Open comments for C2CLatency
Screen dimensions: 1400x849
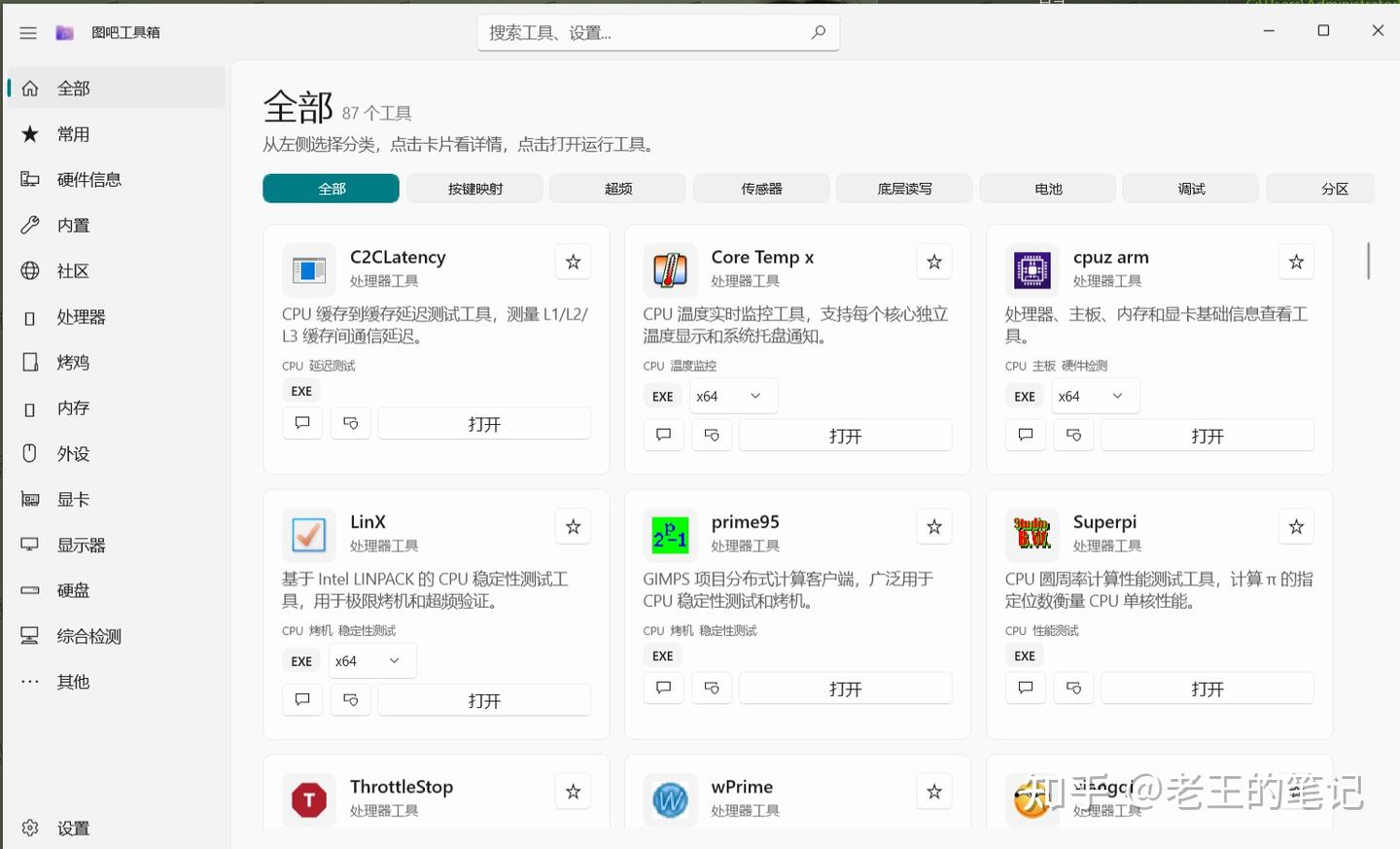click(302, 423)
